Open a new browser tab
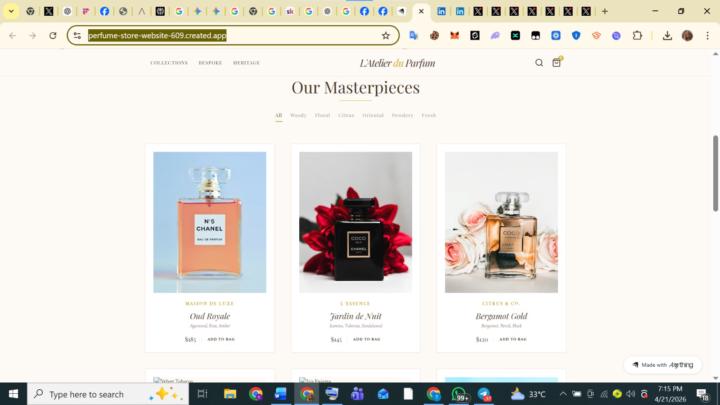This screenshot has height=405, width=720. tap(605, 11)
